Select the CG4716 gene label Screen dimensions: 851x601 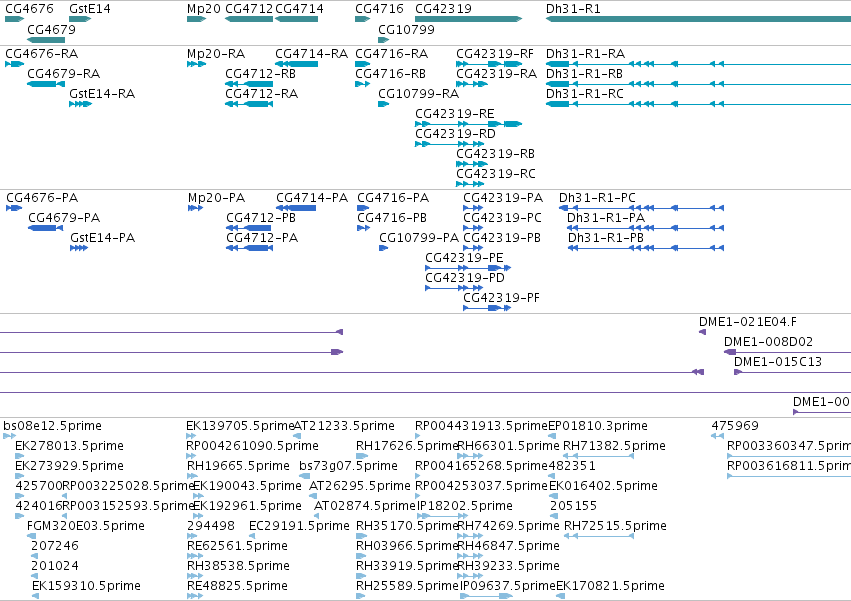[379, 9]
